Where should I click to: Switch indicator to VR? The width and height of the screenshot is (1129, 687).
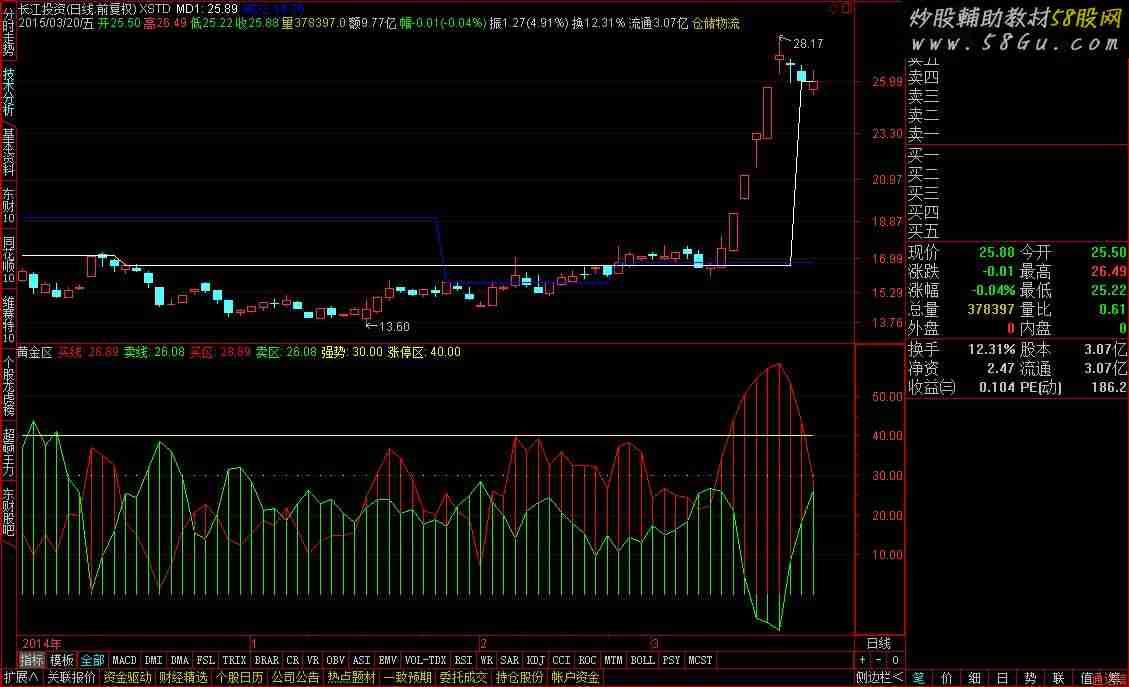point(312,660)
